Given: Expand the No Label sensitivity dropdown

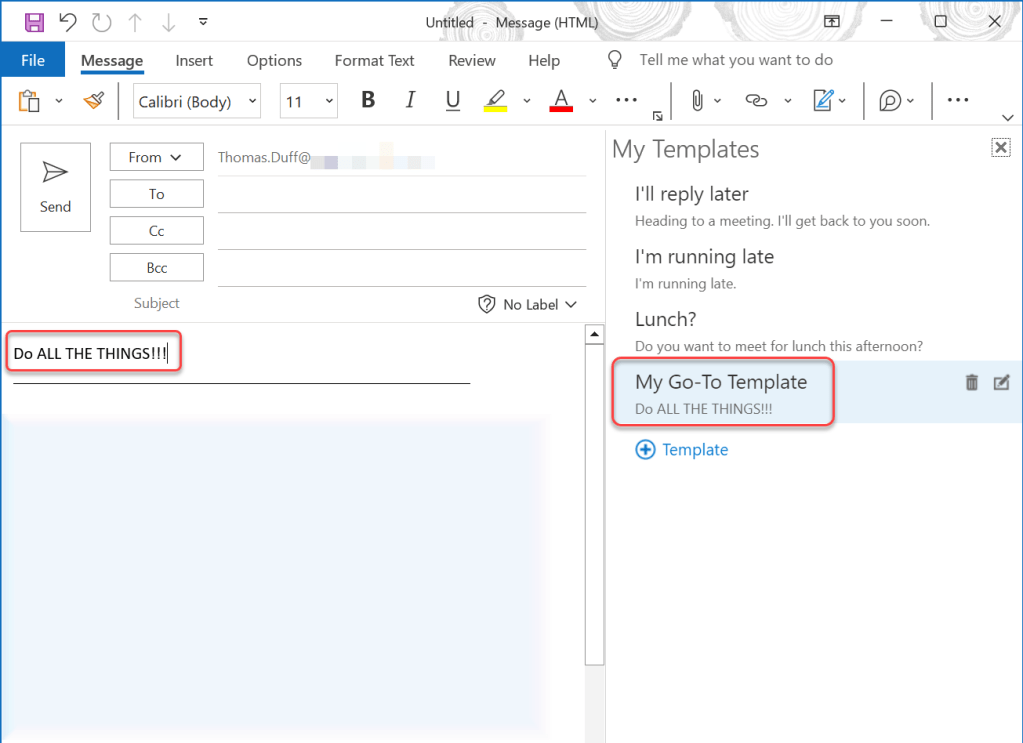Looking at the screenshot, I should pos(529,304).
